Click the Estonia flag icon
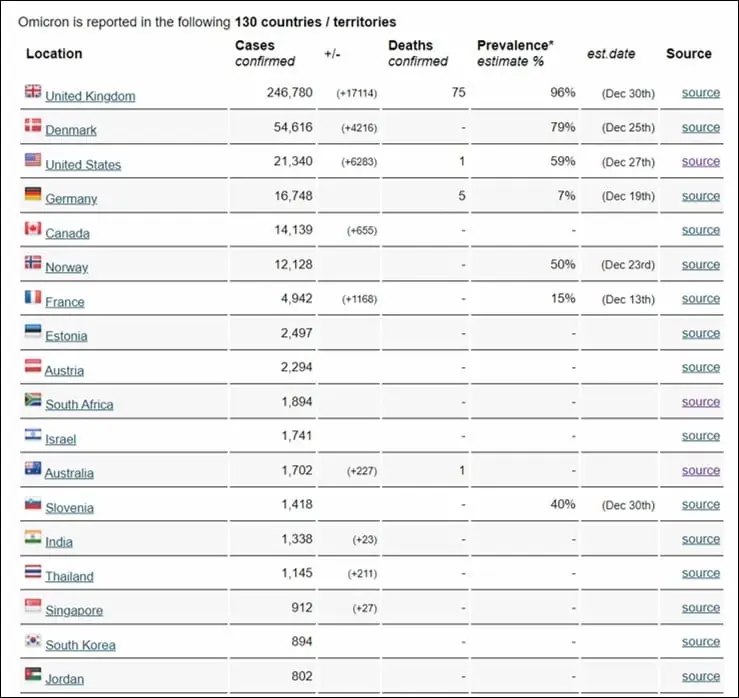 [33, 331]
